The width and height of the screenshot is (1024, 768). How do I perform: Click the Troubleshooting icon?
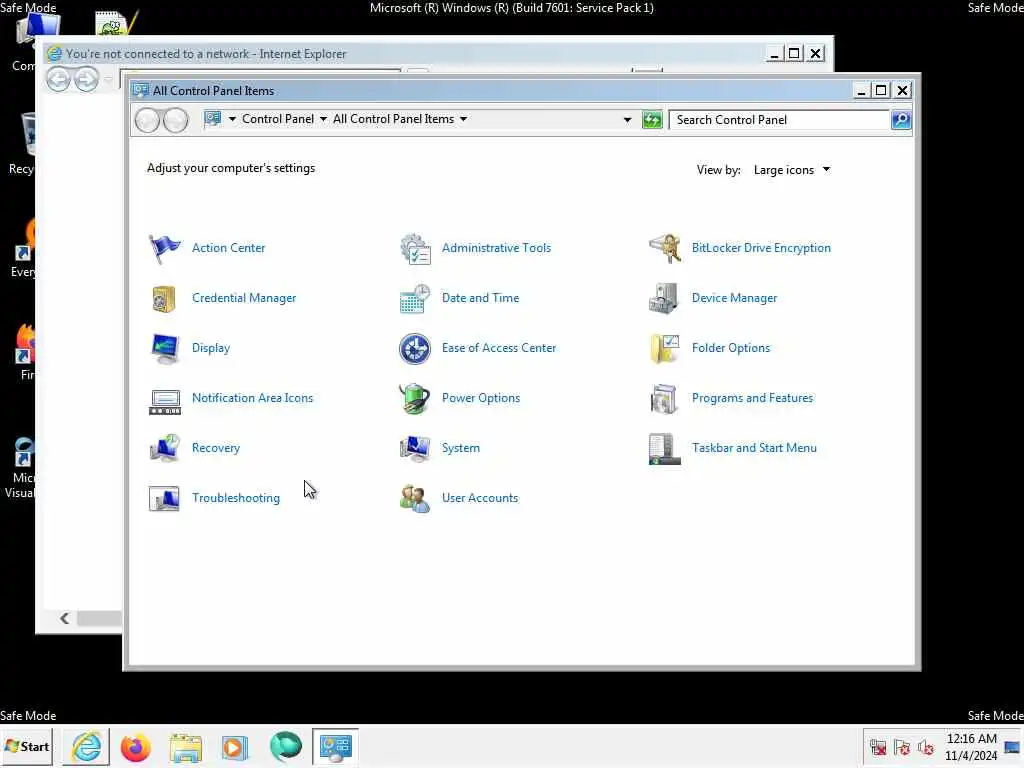coord(165,498)
